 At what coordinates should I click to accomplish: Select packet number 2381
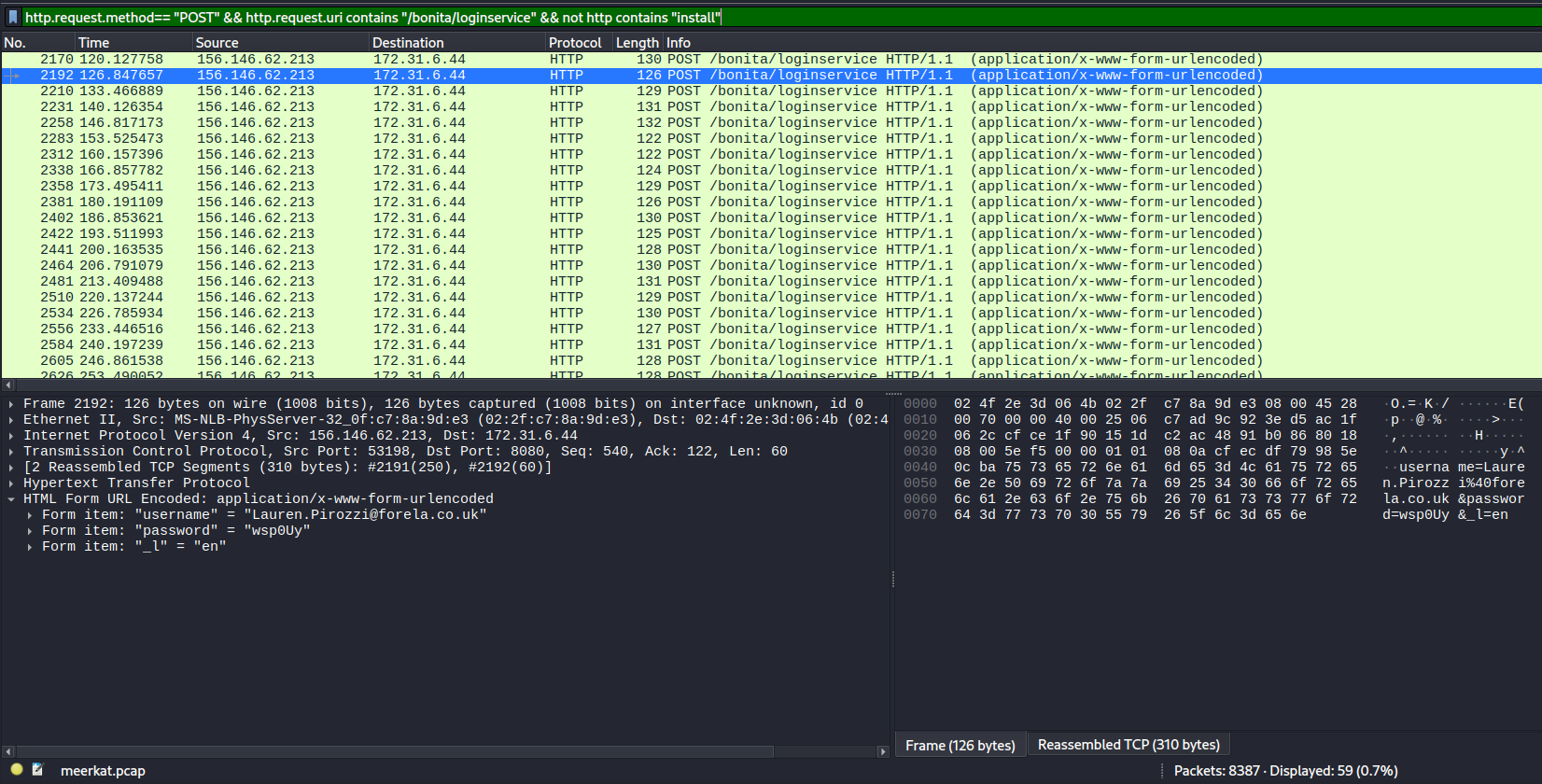pyautogui.click(x=771, y=203)
